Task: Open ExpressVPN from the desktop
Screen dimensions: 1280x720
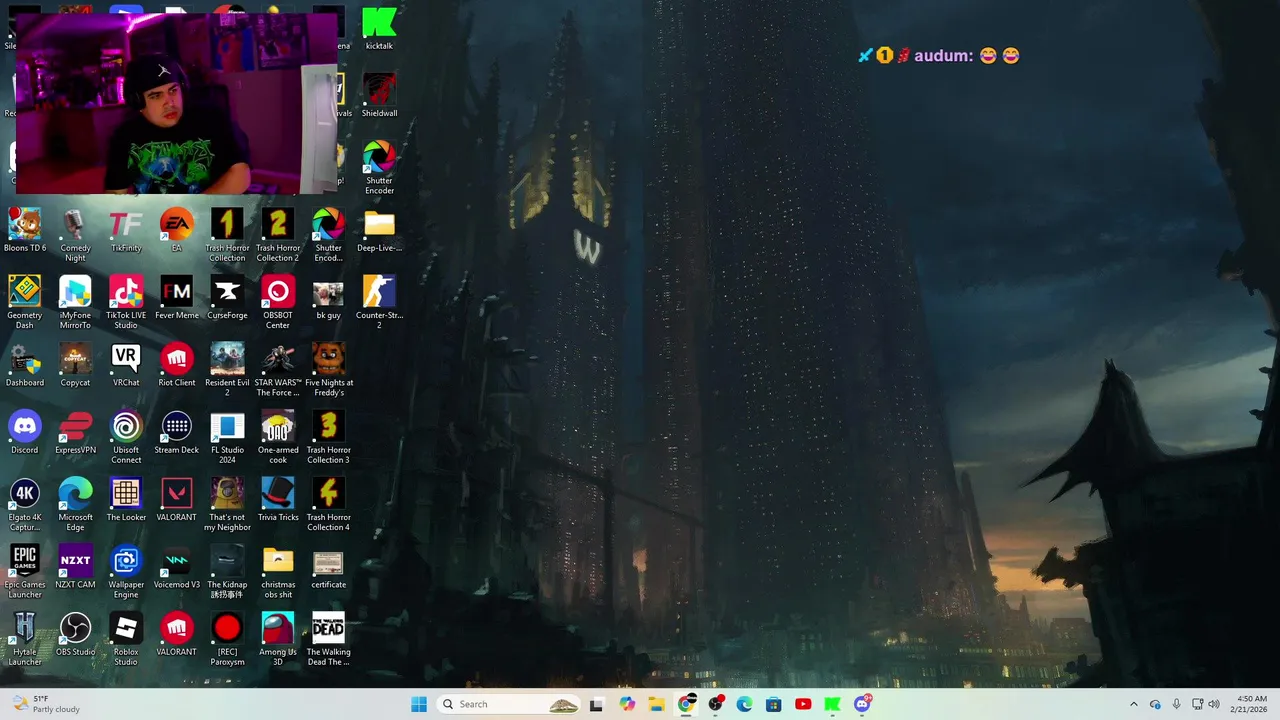Action: (x=75, y=432)
